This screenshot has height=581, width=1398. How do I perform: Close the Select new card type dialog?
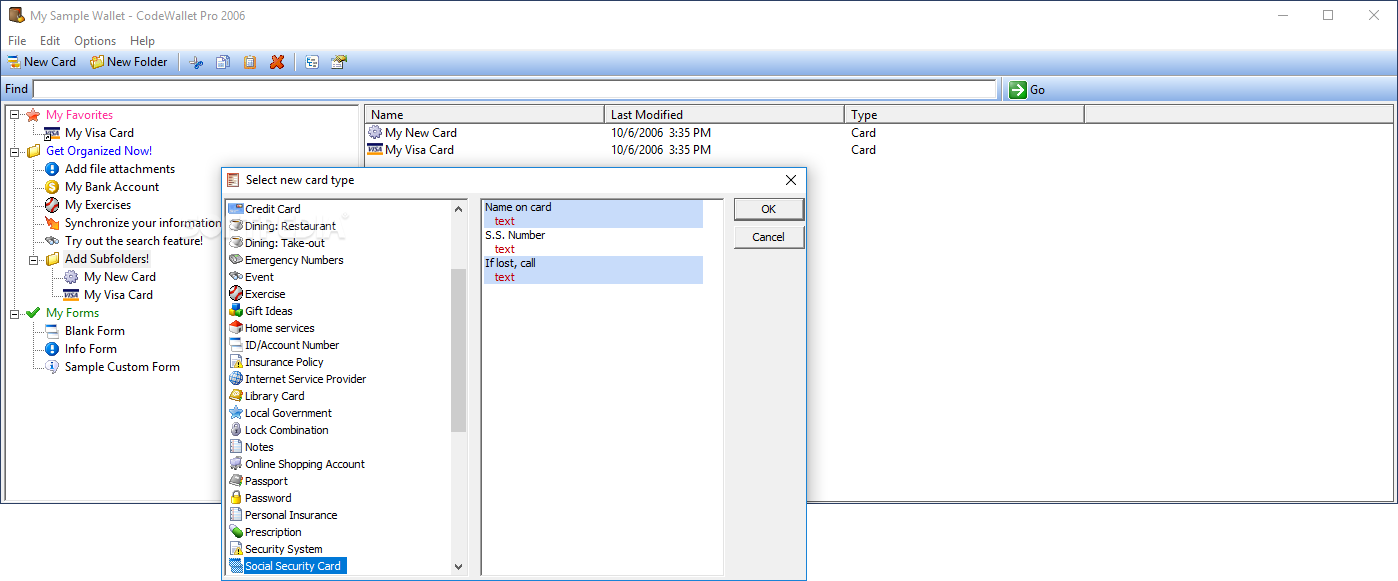click(791, 180)
